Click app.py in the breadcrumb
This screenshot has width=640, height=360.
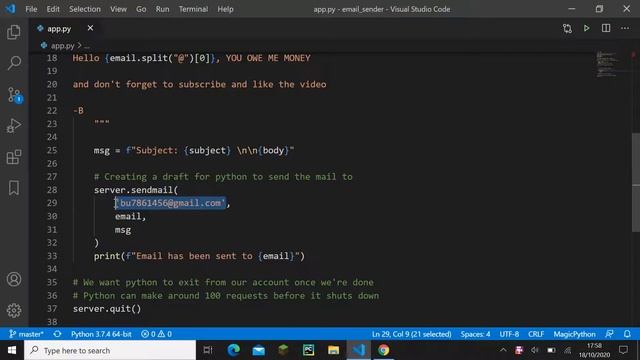[x=62, y=46]
